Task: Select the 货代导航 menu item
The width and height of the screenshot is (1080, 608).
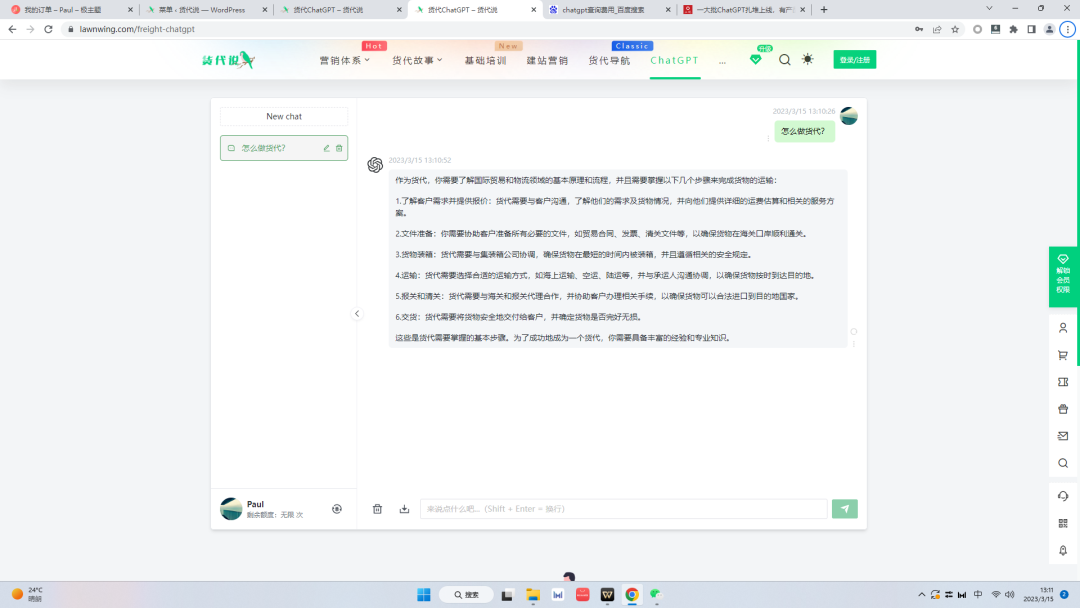Action: point(610,60)
